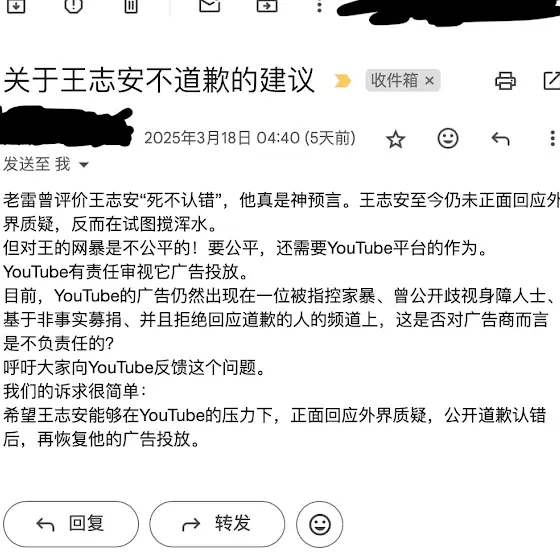560x560 pixels.
Task: Click the reply arrow in message header
Action: click(x=500, y=139)
